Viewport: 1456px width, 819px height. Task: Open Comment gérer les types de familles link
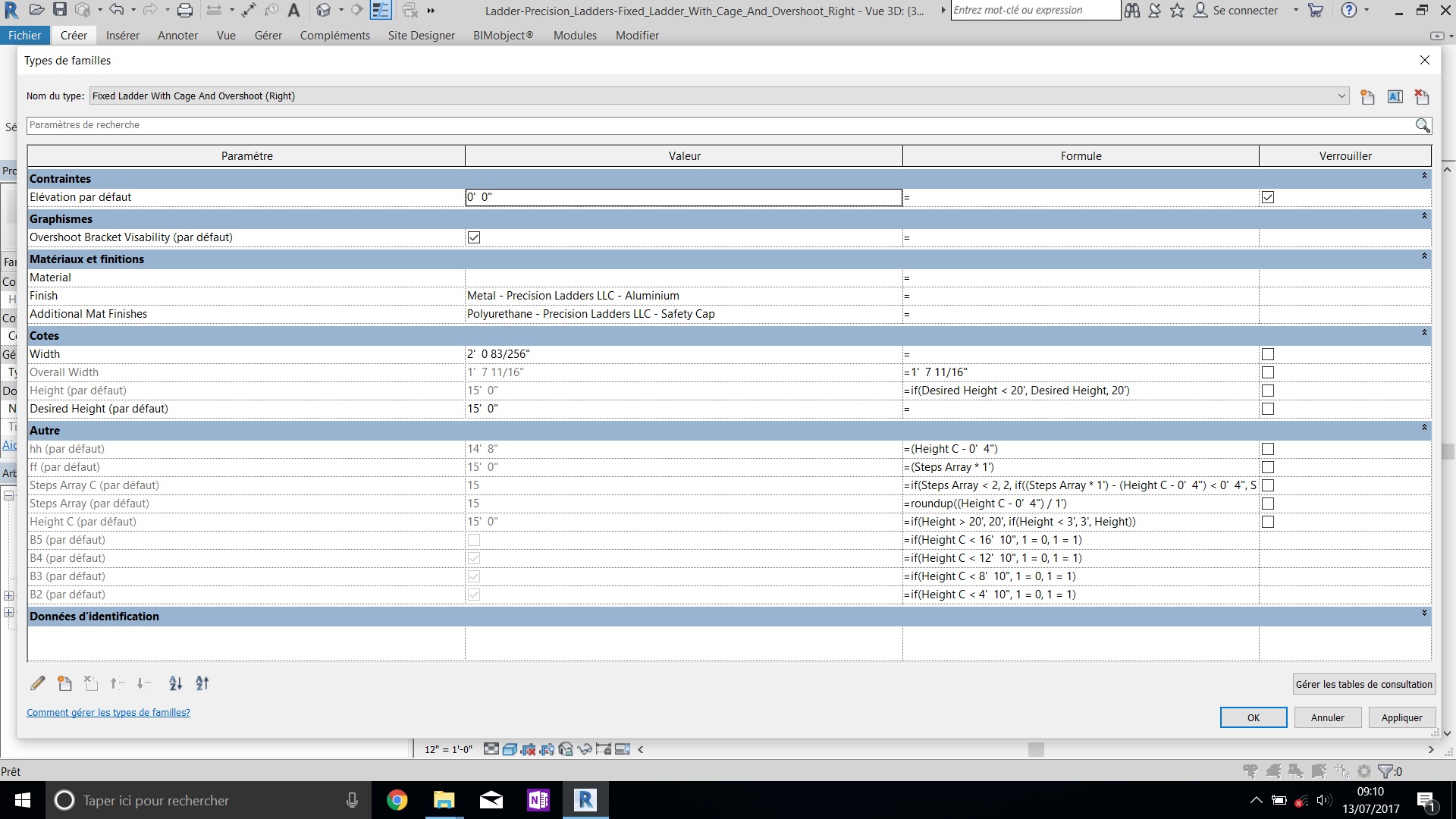108,712
